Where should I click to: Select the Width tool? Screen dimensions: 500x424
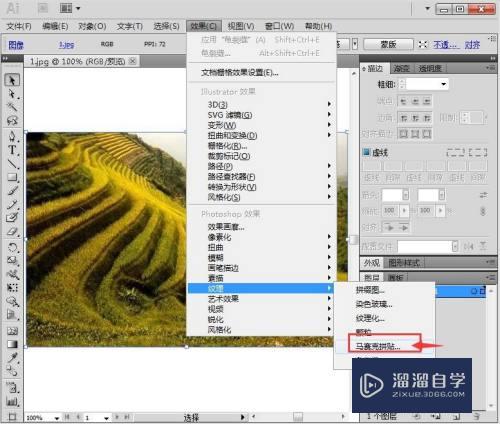point(12,274)
